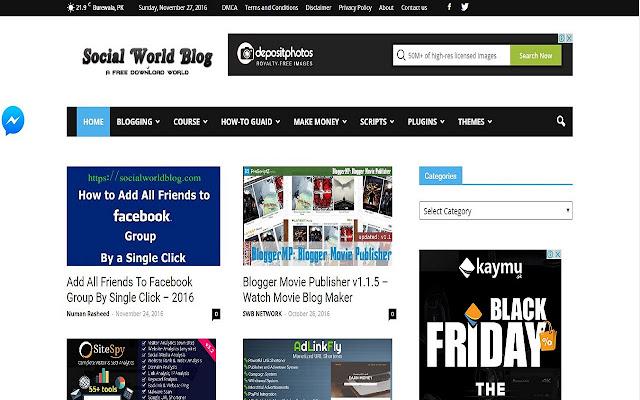Expand the COURSE menu

coord(190,122)
